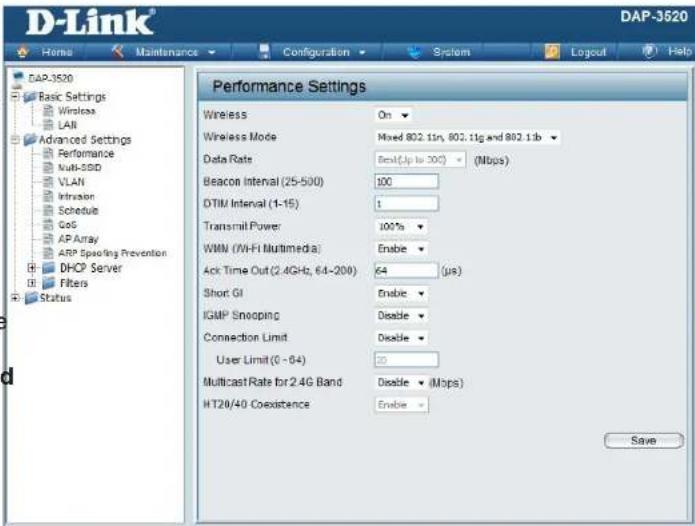The image size is (695, 526).
Task: Open the IGMP Snooping dropdown
Action: 401,316
